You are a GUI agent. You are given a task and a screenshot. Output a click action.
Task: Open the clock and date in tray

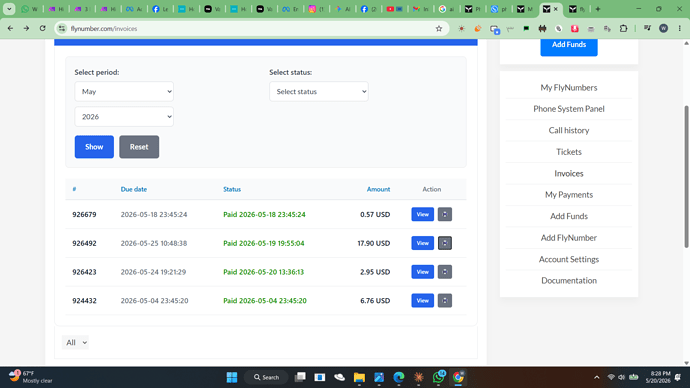tap(658, 377)
